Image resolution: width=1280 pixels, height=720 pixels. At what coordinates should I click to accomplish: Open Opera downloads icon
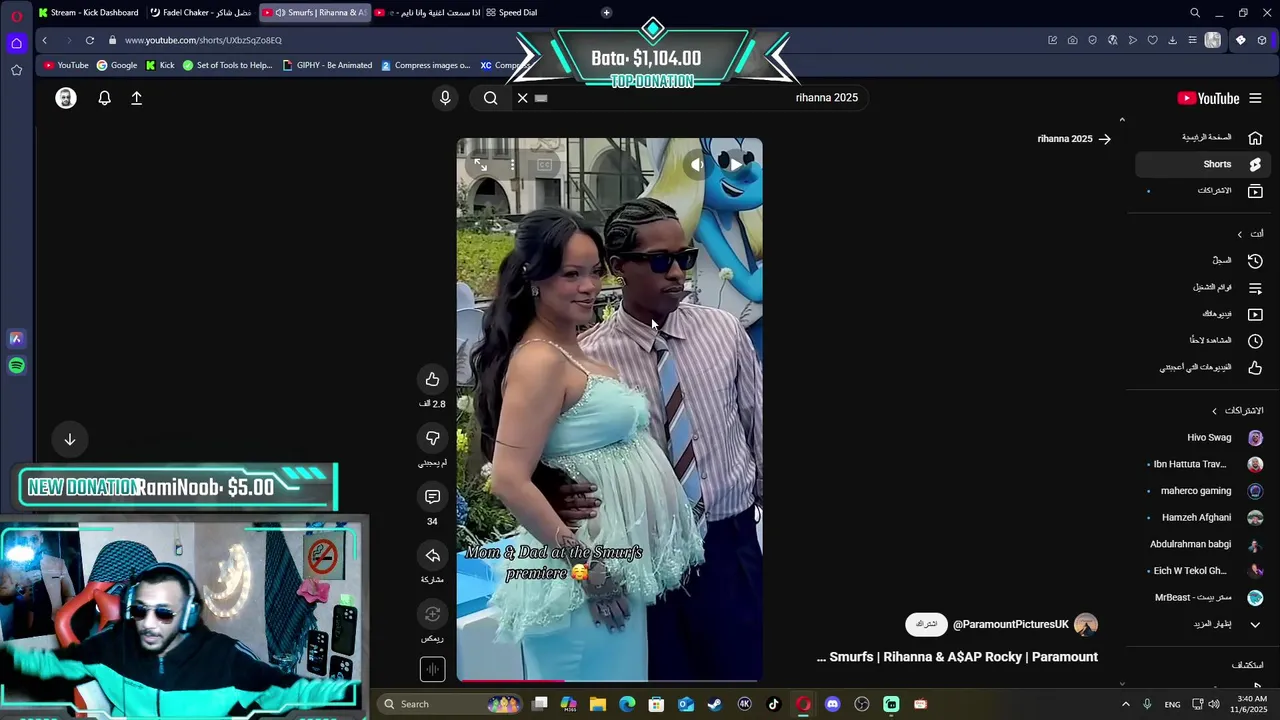point(1172,40)
